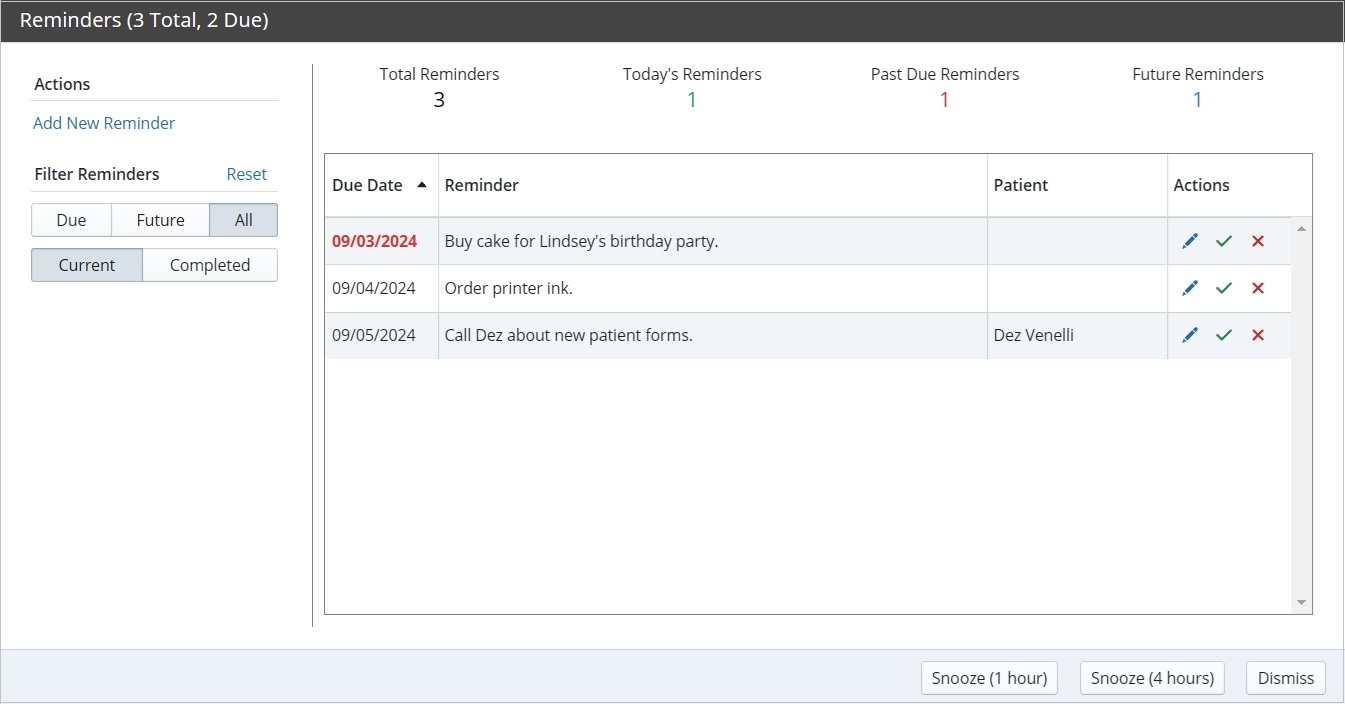This screenshot has width=1345, height=704.
Task: Show All reminders filter
Action: [243, 220]
